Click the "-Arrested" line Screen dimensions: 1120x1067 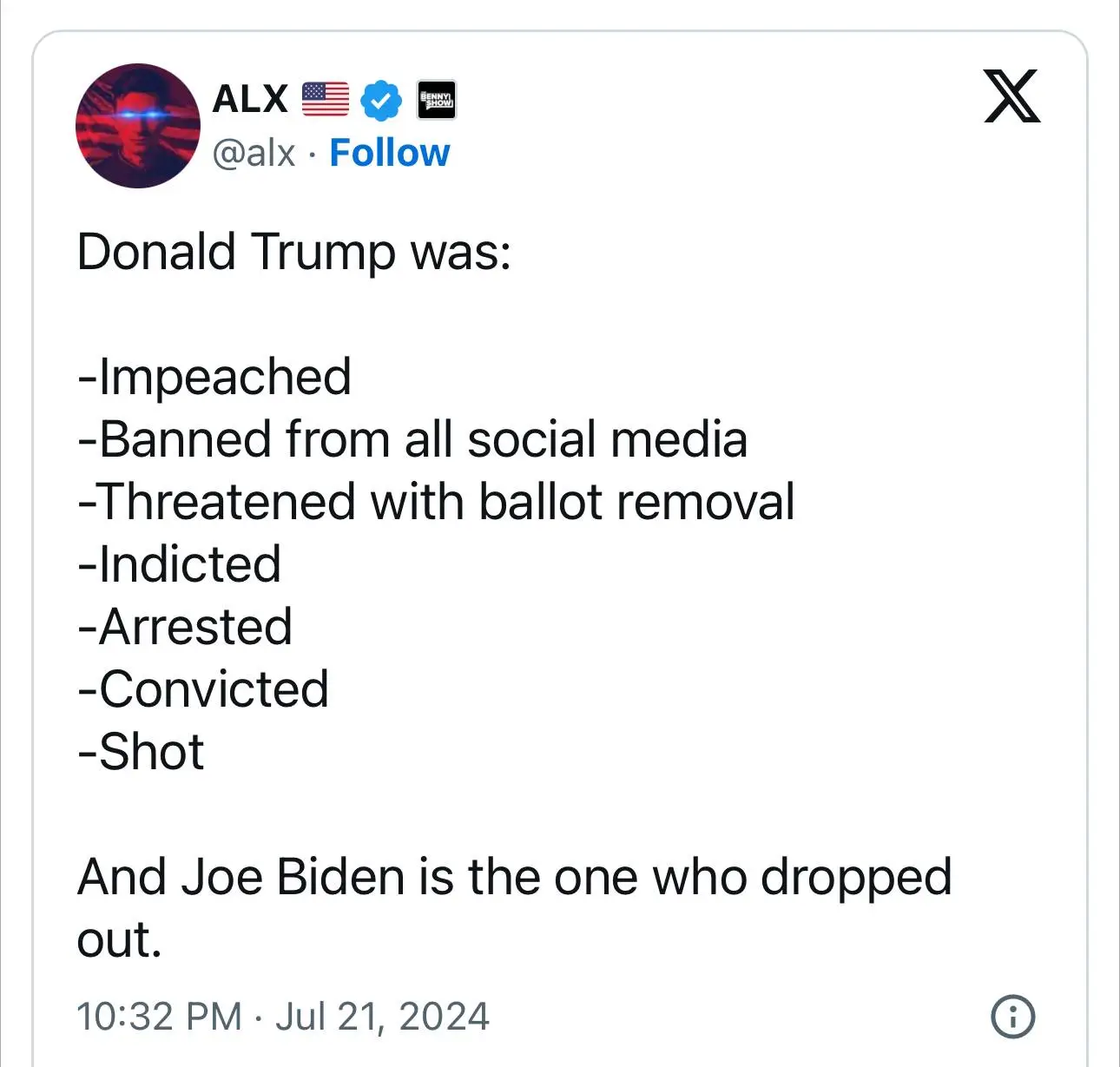coord(185,627)
